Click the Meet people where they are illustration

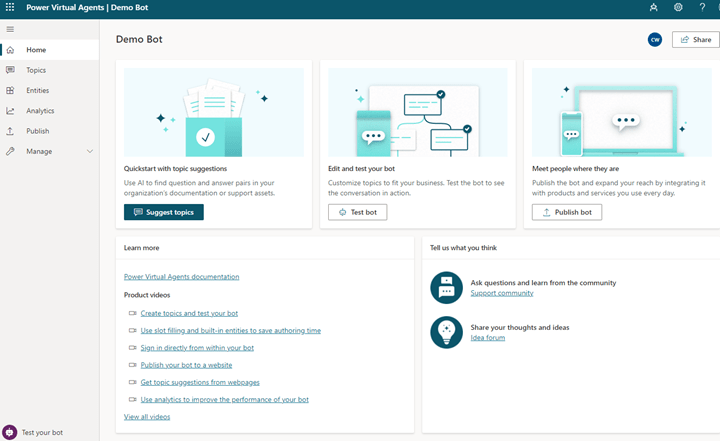(x=622, y=113)
